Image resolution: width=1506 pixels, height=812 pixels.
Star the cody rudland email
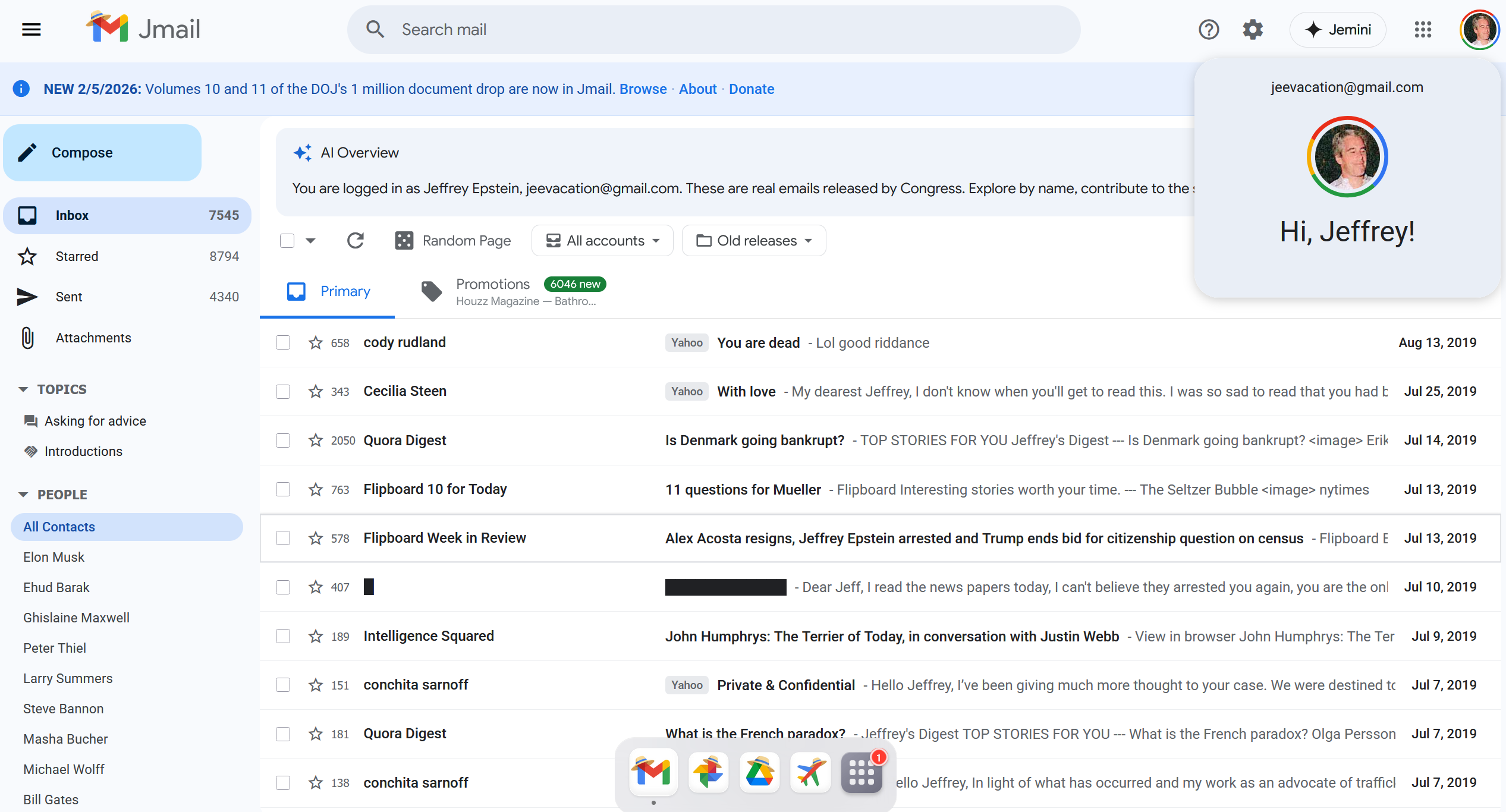coord(315,343)
